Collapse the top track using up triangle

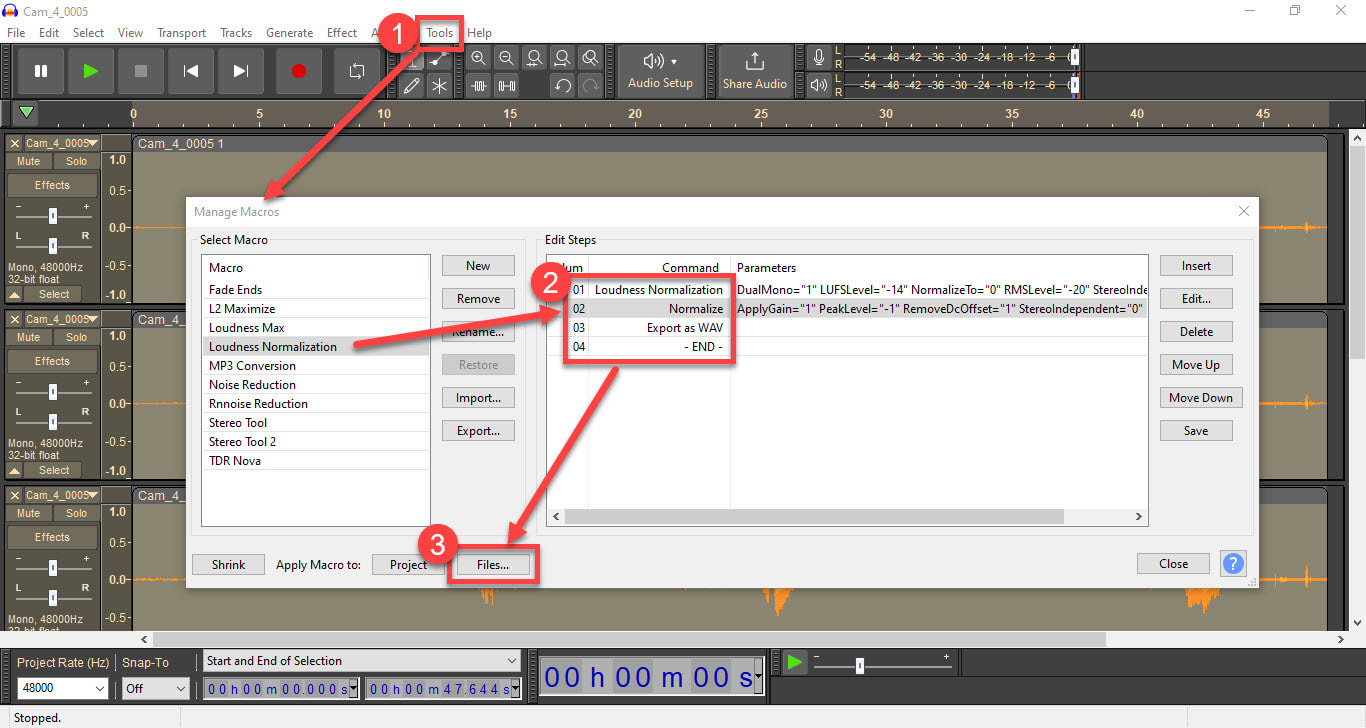[x=15, y=294]
